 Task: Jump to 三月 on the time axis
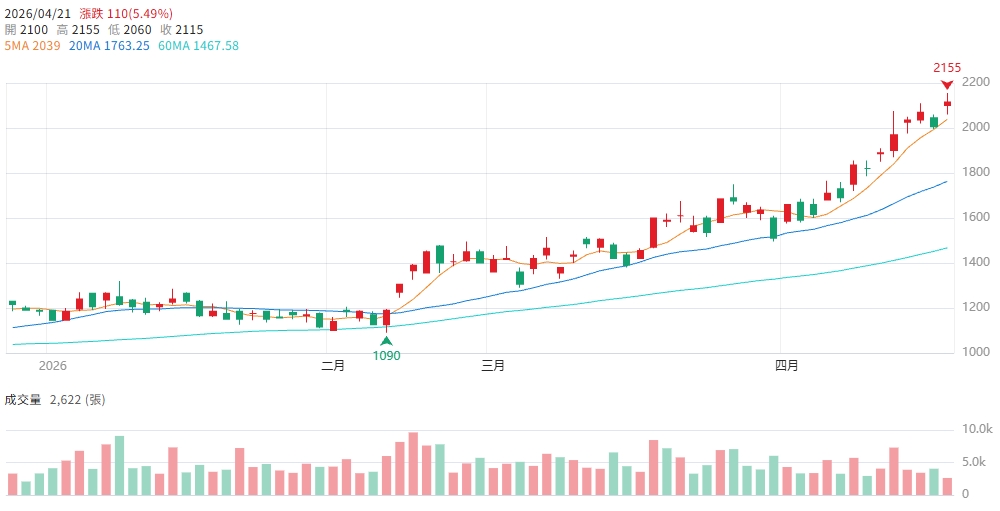point(493,366)
